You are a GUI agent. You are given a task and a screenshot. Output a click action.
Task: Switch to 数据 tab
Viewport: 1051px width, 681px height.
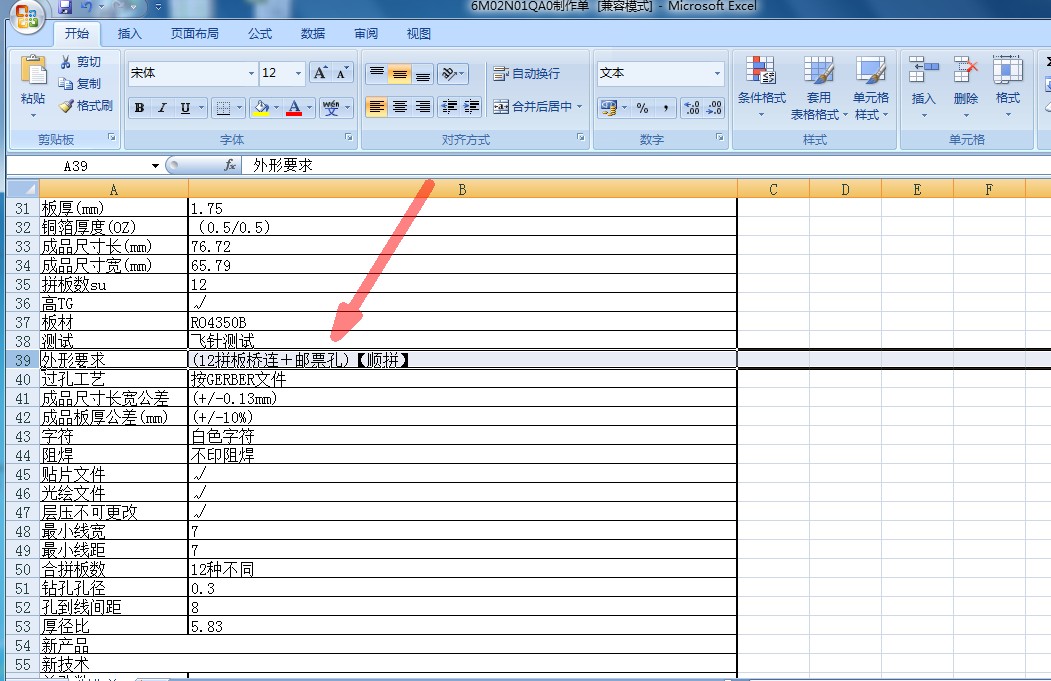(312, 34)
